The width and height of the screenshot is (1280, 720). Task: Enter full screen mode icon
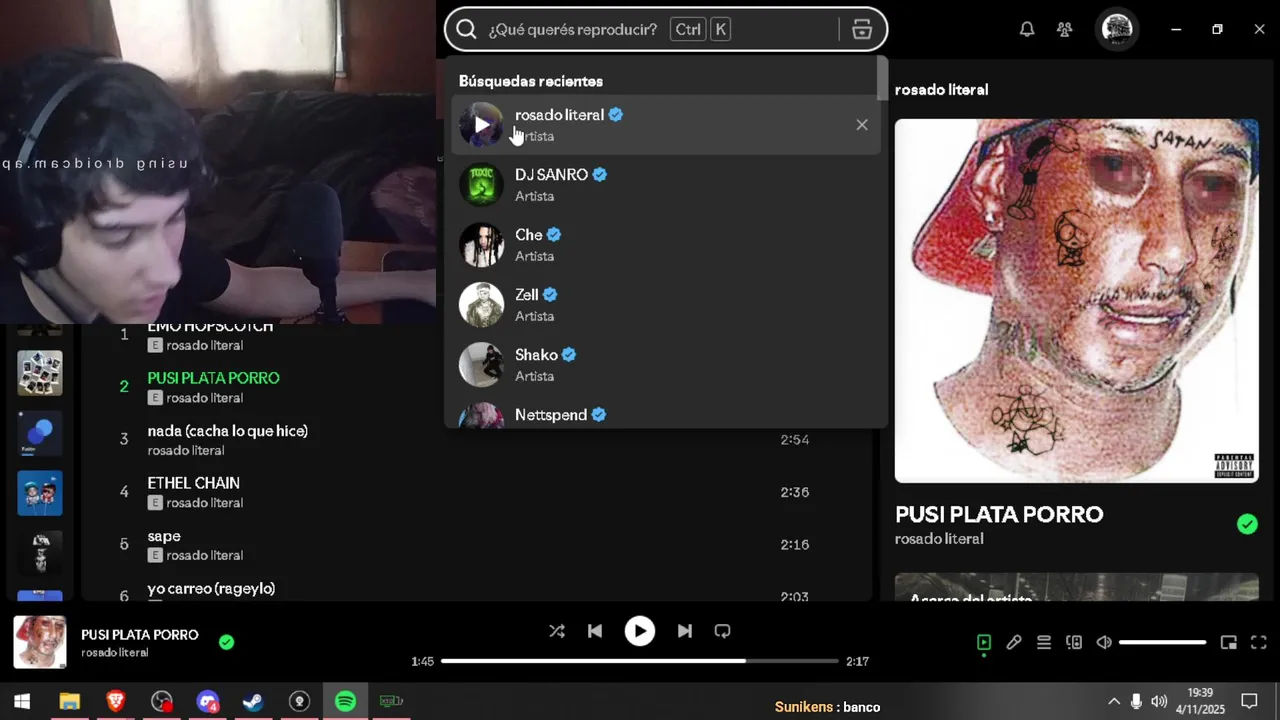(1259, 643)
